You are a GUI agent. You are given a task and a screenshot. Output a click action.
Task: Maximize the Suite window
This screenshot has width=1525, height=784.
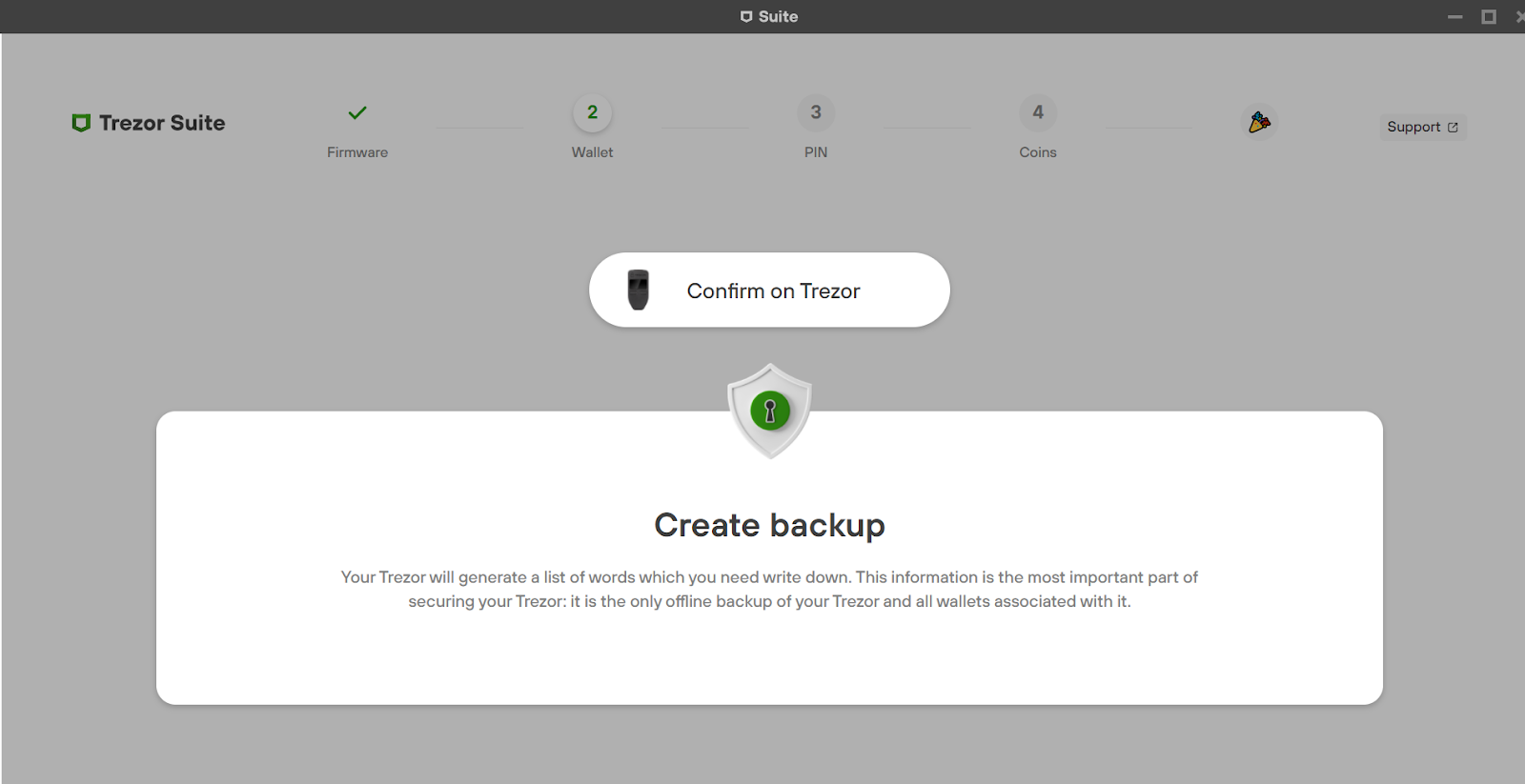1489,16
